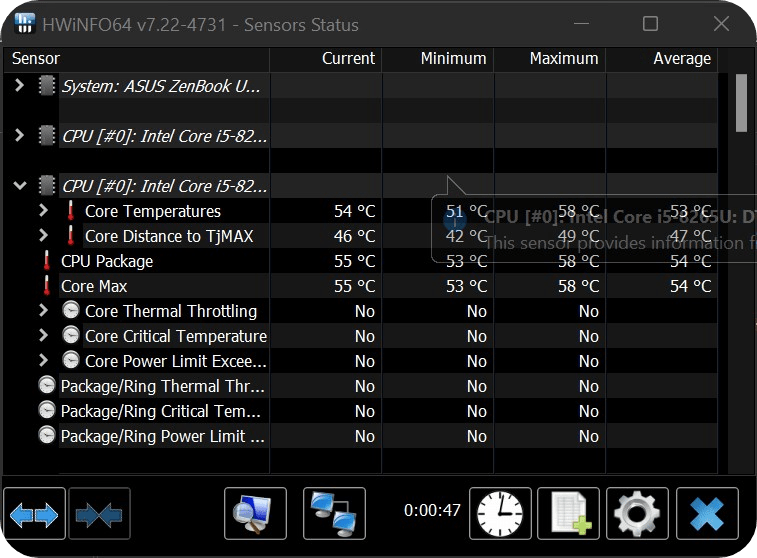Select the Core Max row label

(94, 287)
